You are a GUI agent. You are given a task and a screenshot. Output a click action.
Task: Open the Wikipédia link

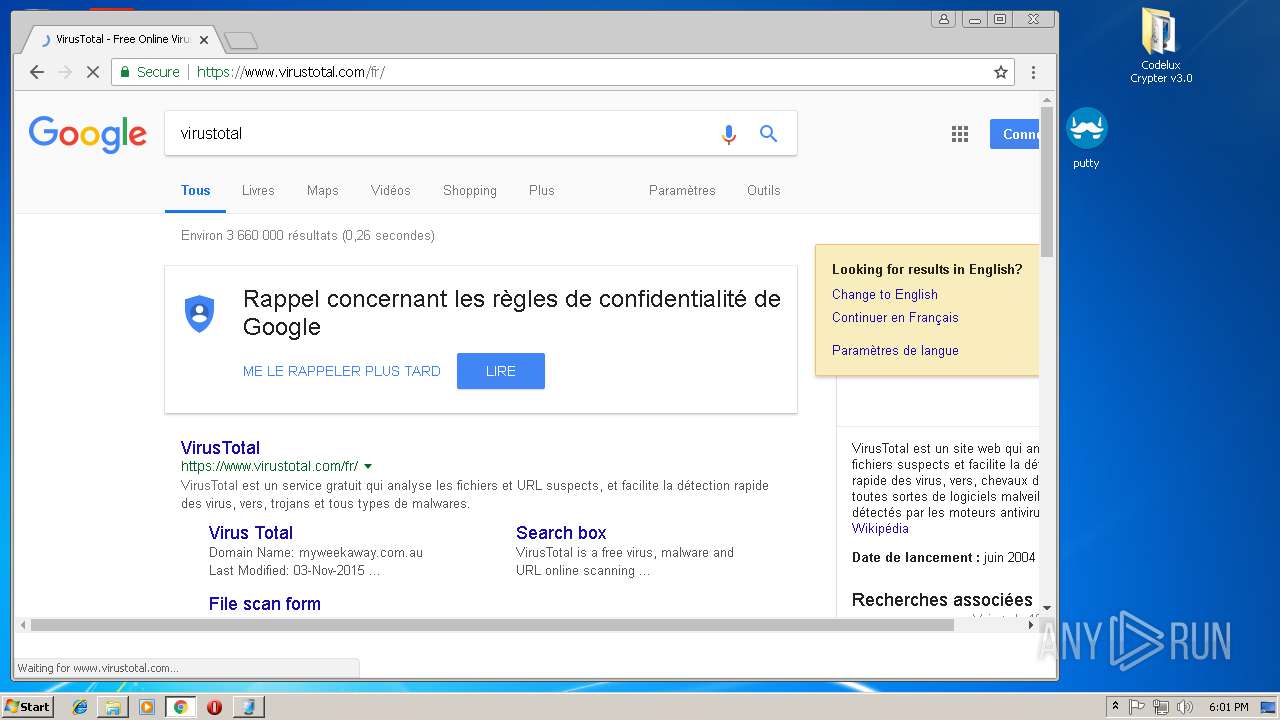880,528
